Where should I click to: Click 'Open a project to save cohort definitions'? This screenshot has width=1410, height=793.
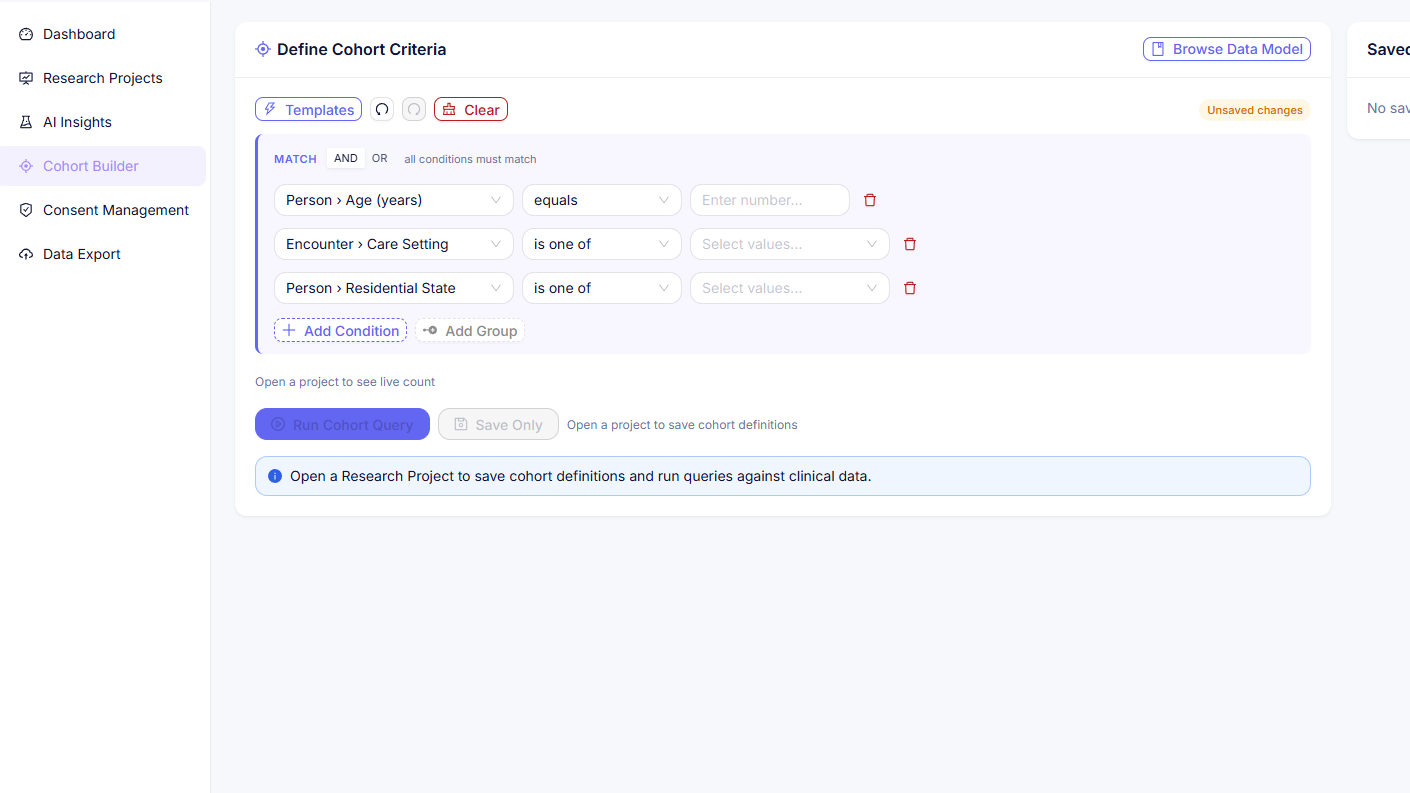coord(682,425)
